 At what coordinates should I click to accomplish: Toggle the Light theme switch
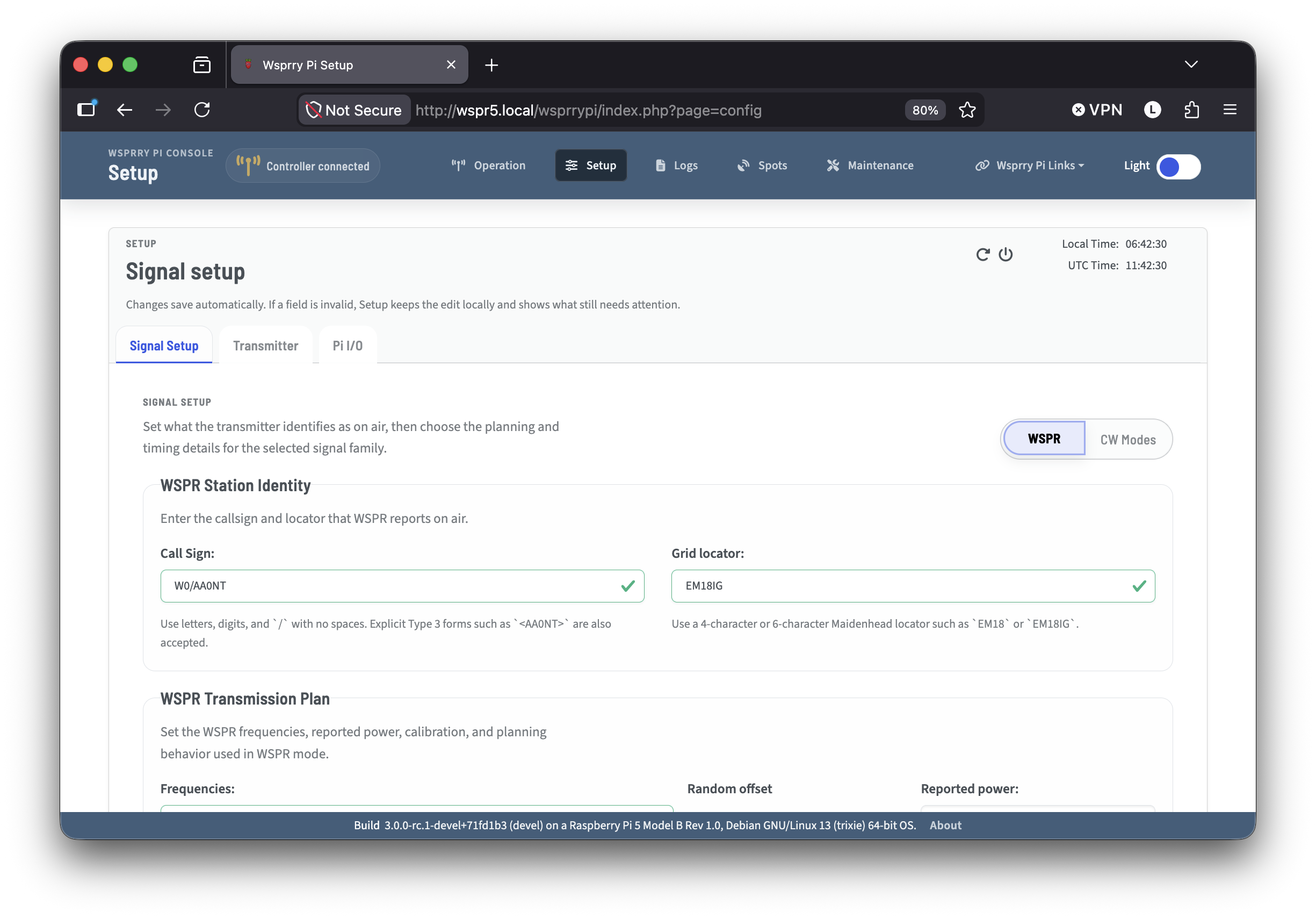[1178, 167]
